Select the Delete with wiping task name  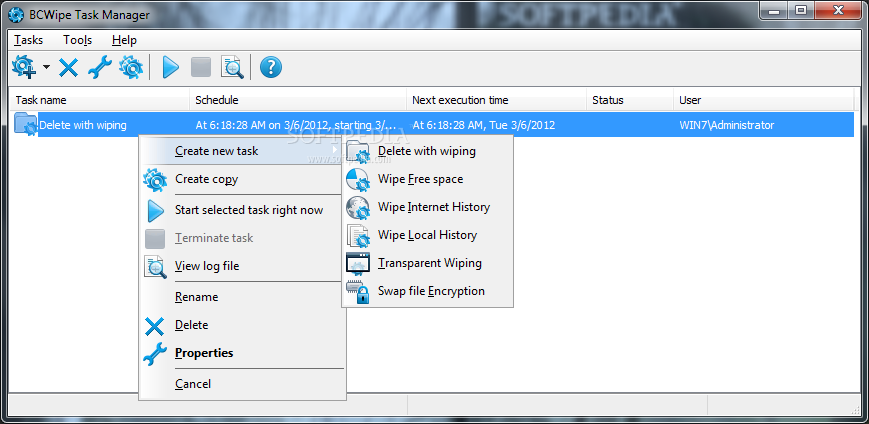[83, 125]
